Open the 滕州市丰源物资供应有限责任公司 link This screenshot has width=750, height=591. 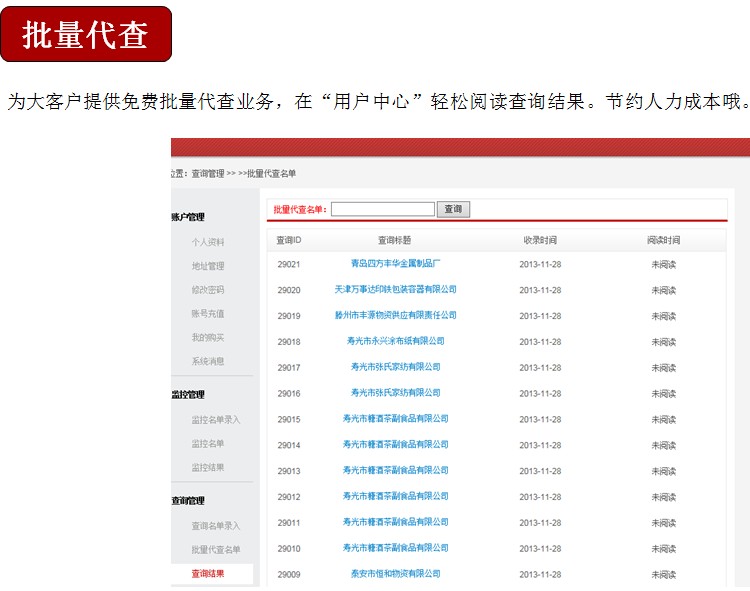click(396, 315)
